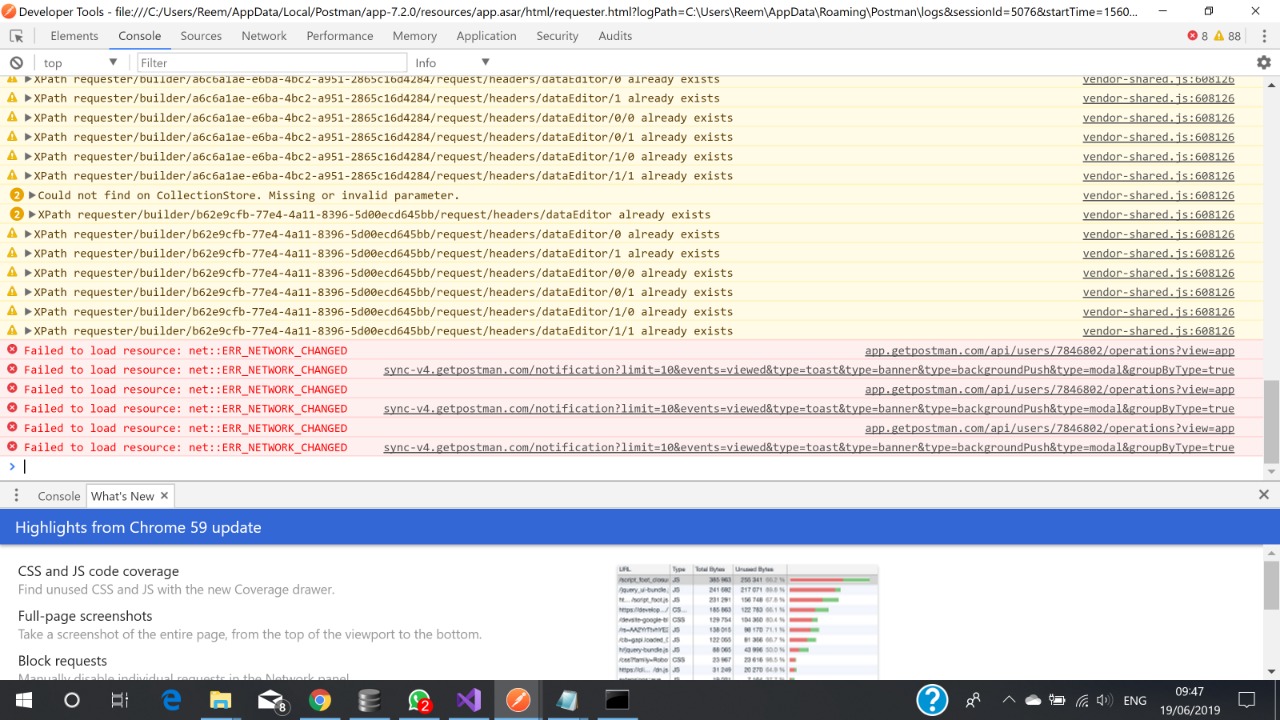Expand the 'Could not find on CollectionStore' warning
The image size is (1280, 720).
click(x=32, y=195)
